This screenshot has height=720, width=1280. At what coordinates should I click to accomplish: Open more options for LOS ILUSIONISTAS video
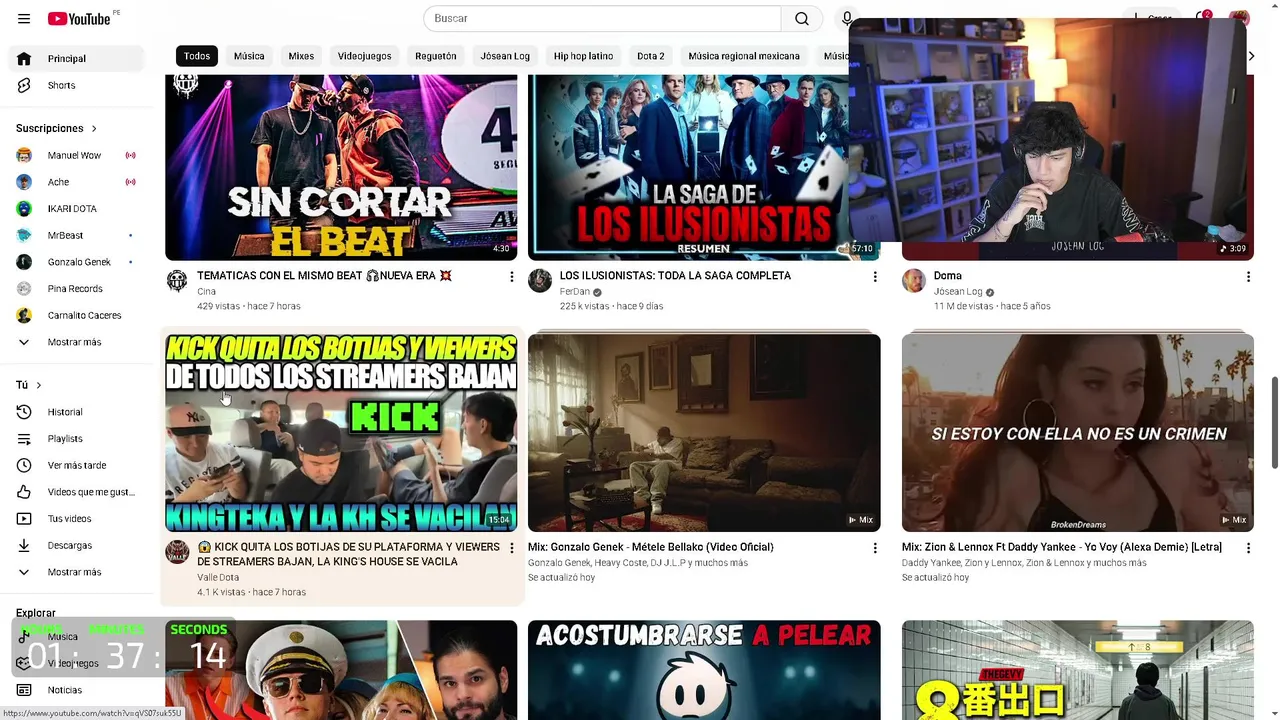tap(875, 277)
